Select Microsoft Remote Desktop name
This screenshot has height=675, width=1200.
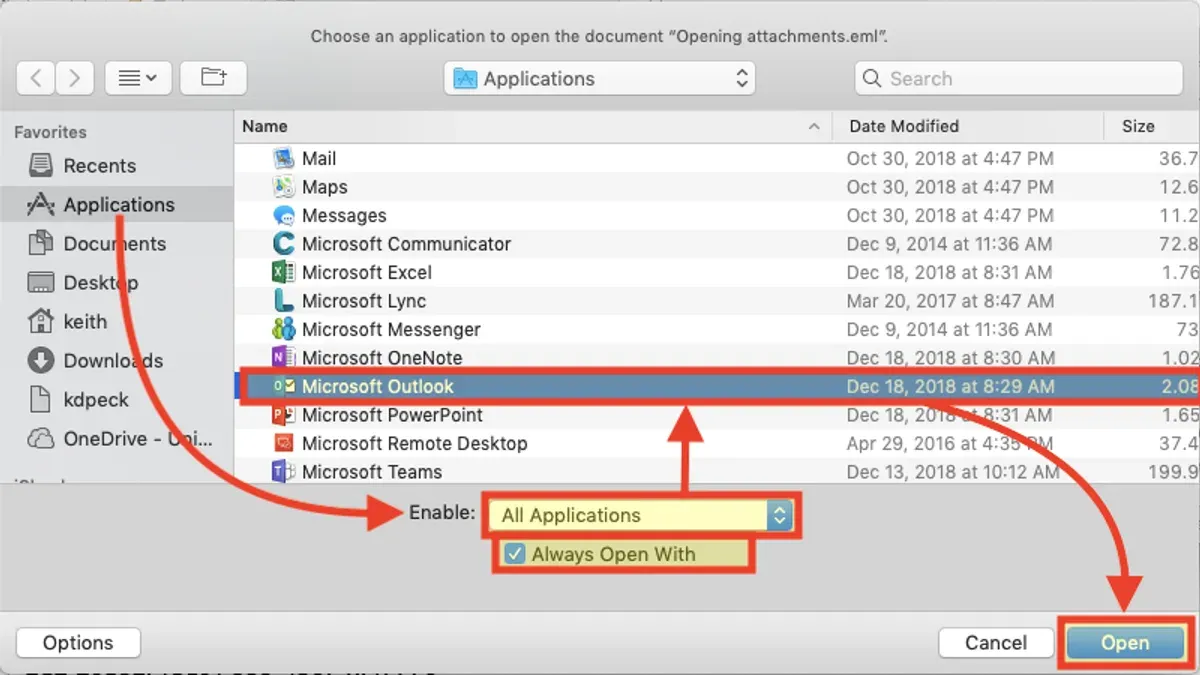[x=415, y=443]
